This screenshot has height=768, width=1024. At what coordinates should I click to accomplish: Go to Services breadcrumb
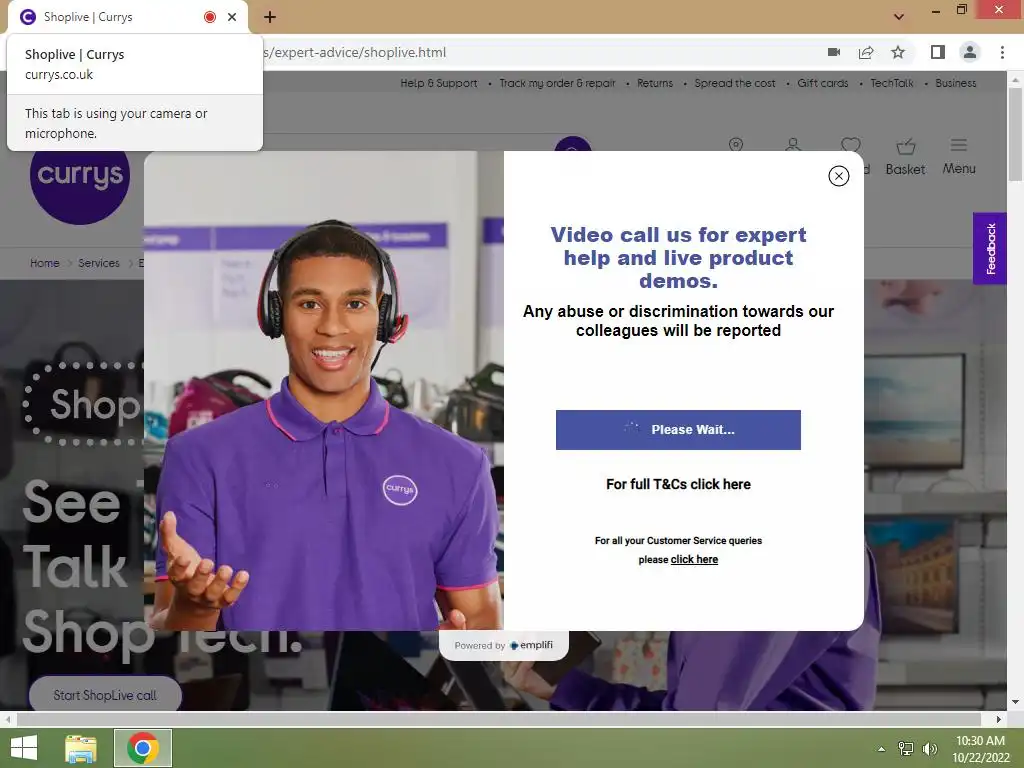tap(99, 263)
